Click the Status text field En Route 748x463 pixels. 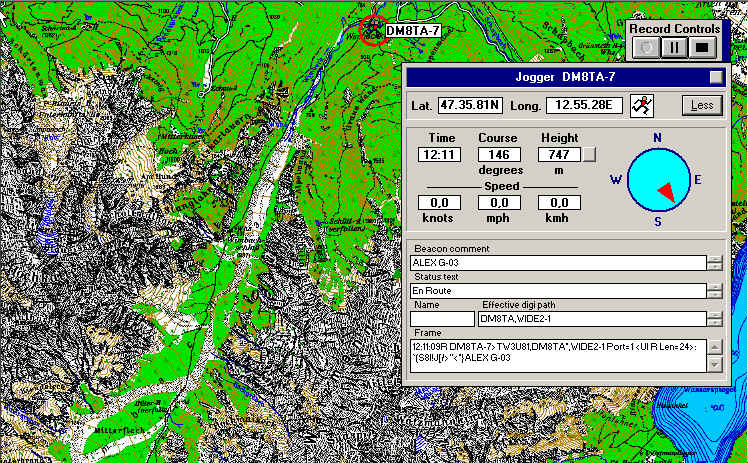point(558,290)
